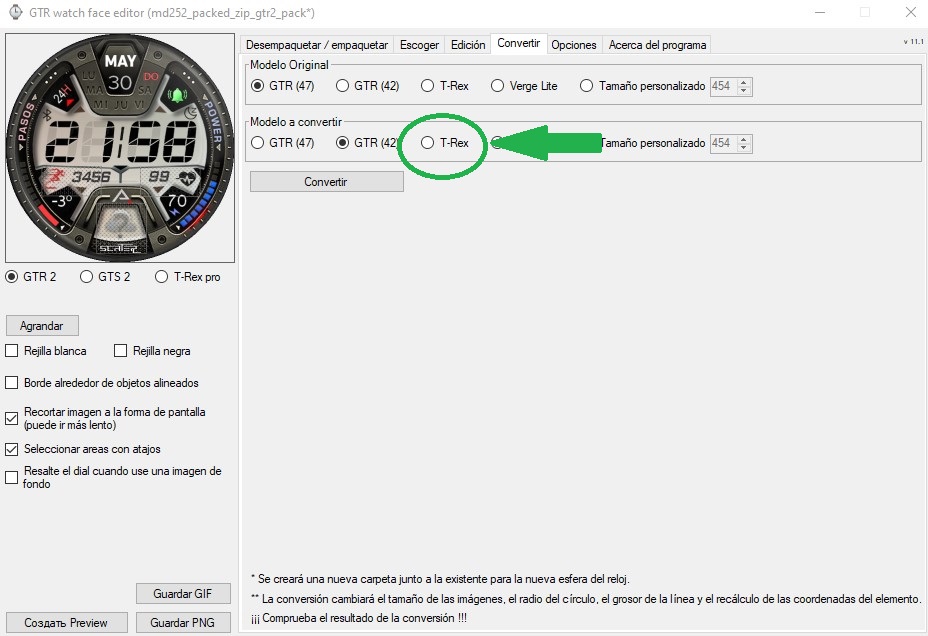This screenshot has height=636, width=928.
Task: Increase custom size in Modelo Original spinner
Action: click(744, 82)
